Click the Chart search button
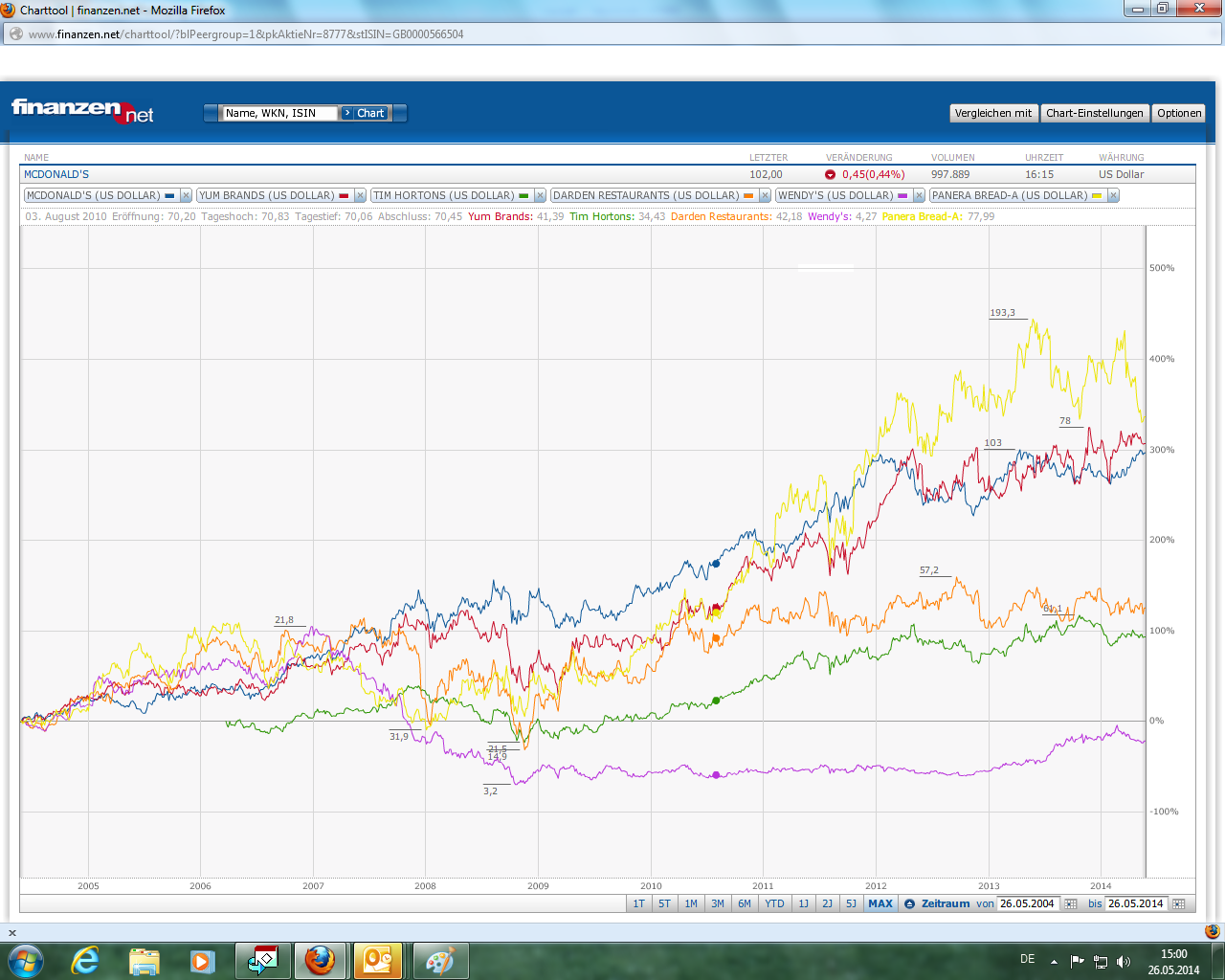The width and height of the screenshot is (1225, 980). (365, 113)
